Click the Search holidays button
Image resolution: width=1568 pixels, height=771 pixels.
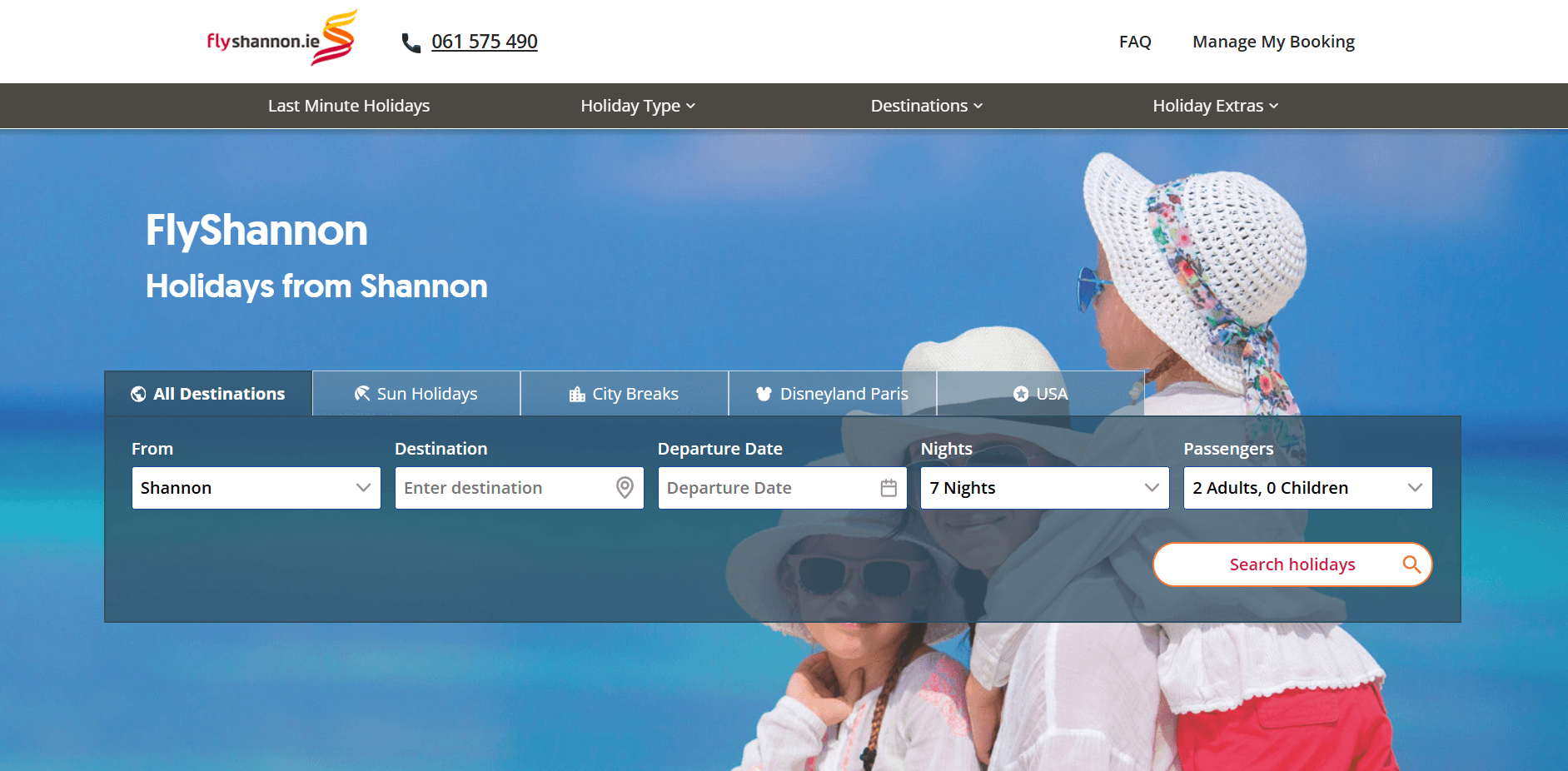pyautogui.click(x=1292, y=565)
